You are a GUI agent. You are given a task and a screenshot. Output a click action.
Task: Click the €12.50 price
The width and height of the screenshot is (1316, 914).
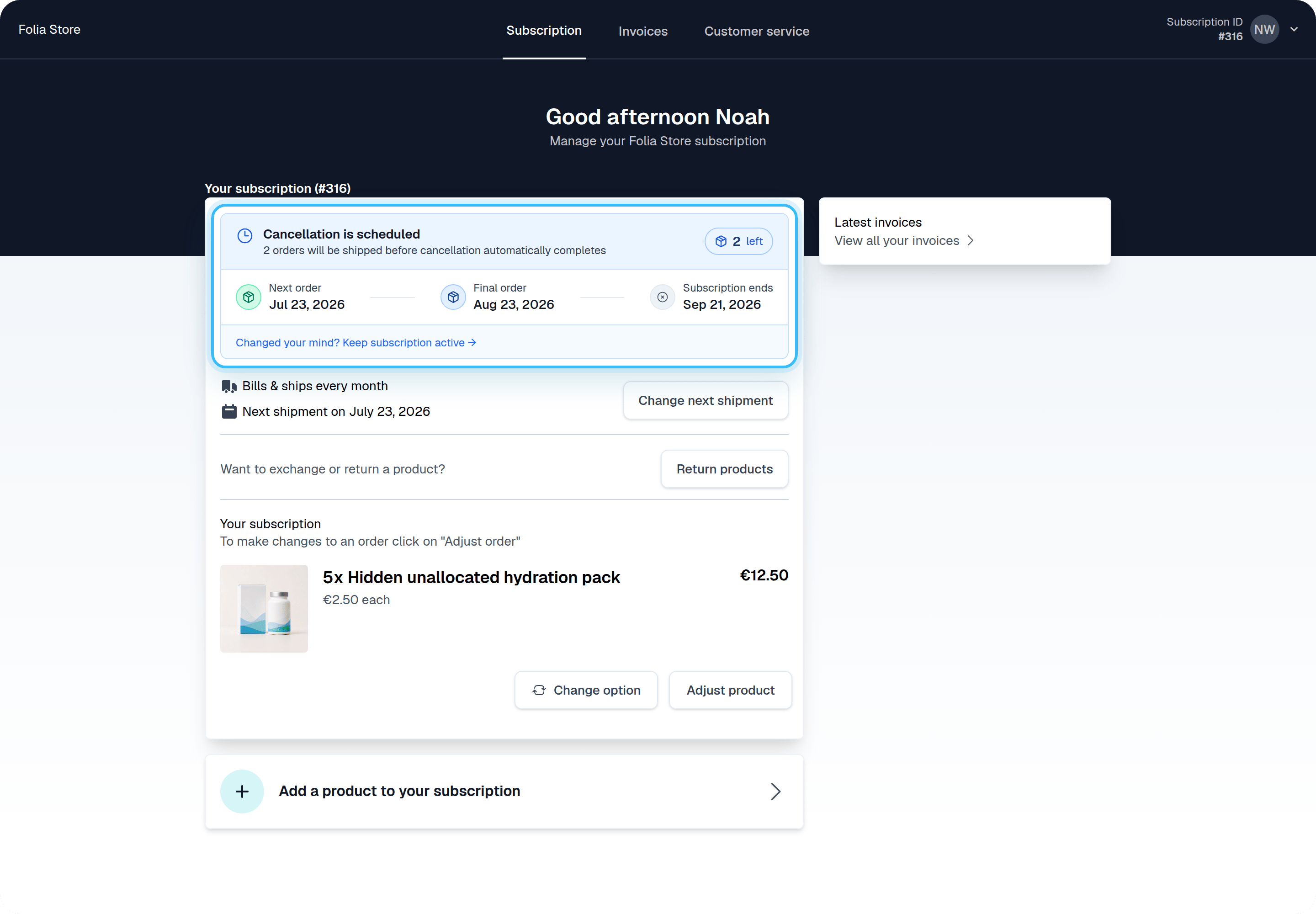[764, 575]
